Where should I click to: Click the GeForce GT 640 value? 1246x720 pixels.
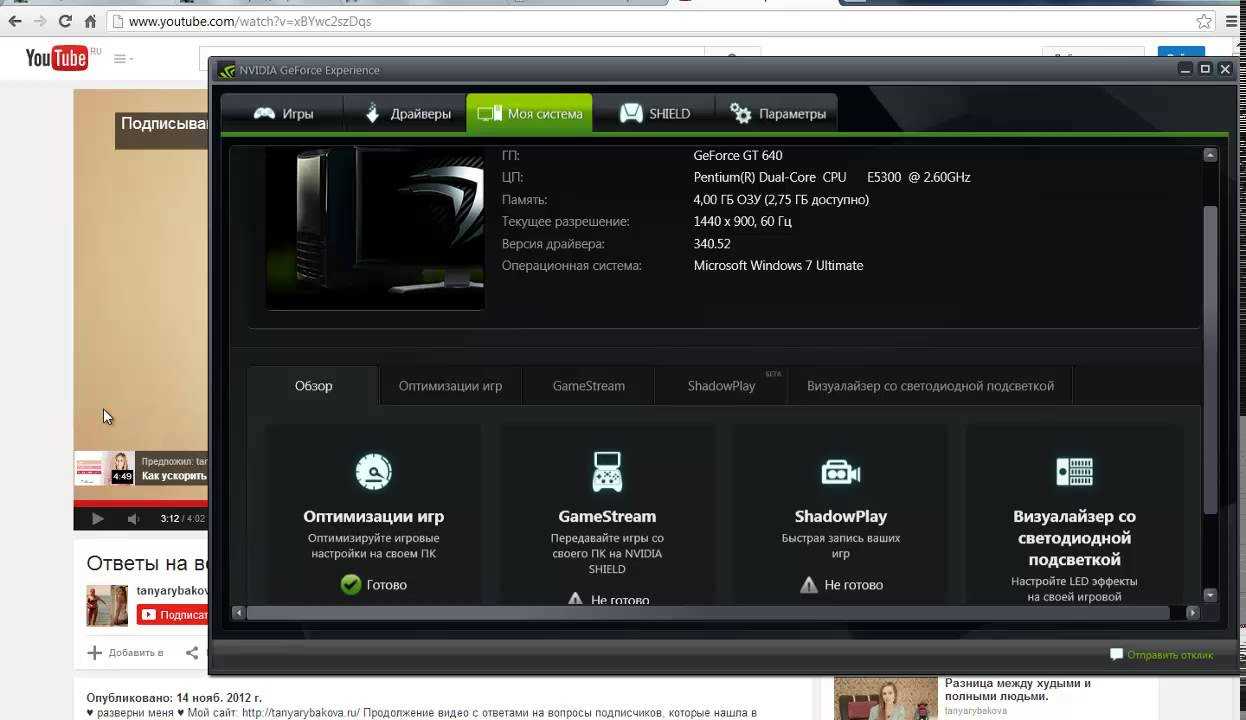(738, 155)
